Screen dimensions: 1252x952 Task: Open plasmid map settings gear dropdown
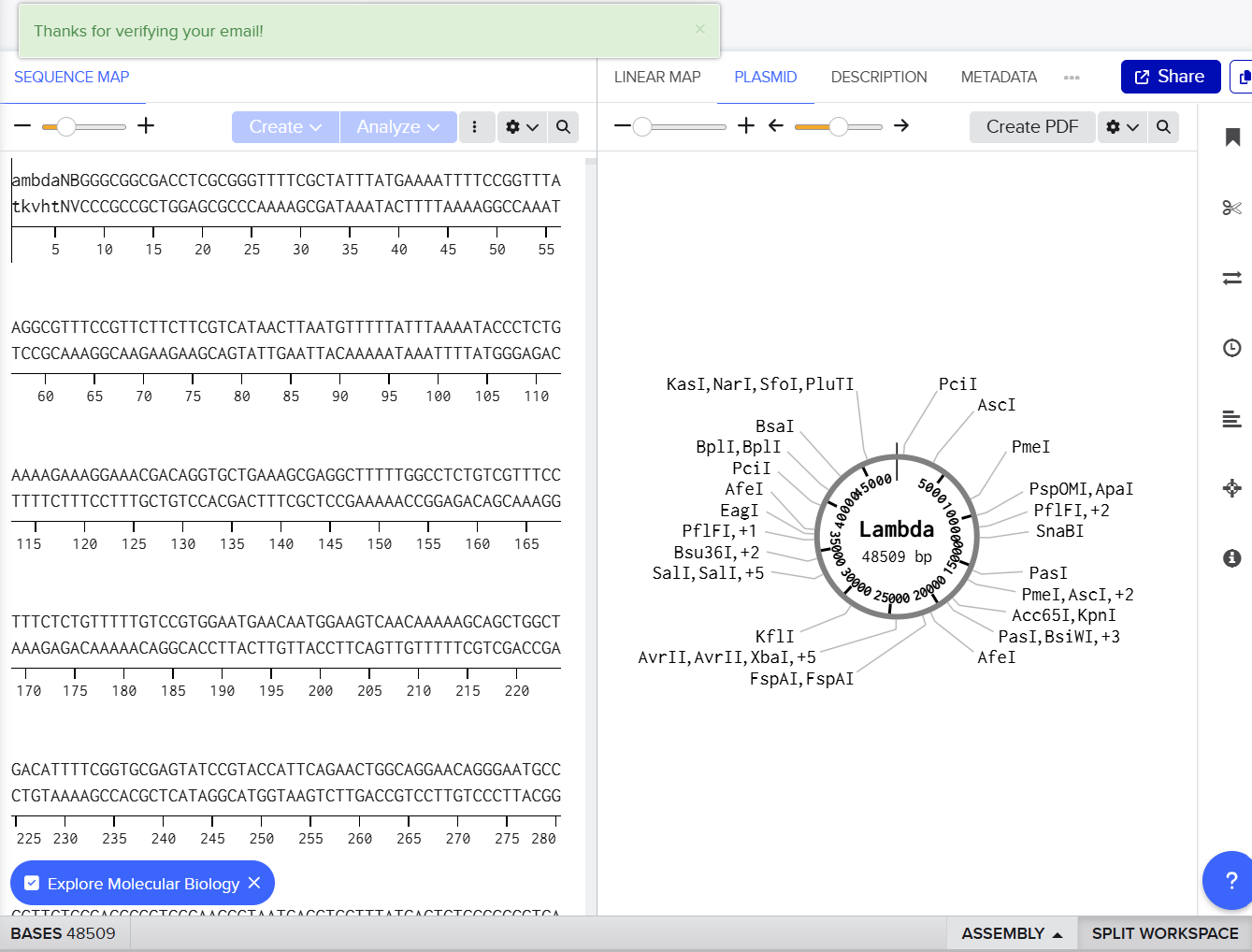pos(1122,127)
